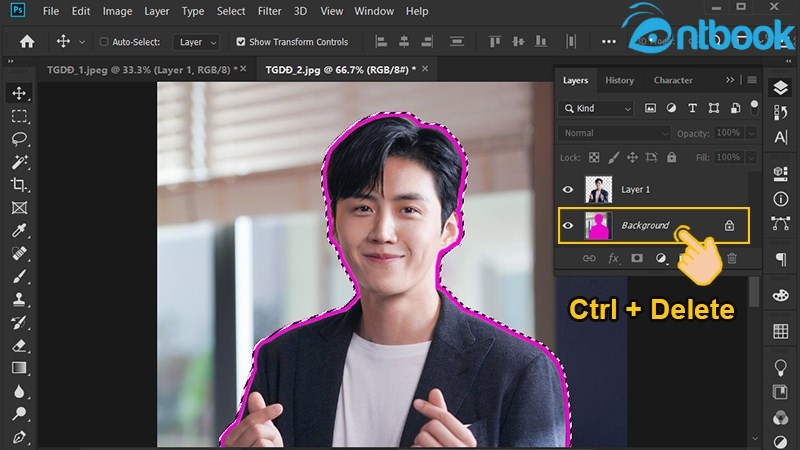This screenshot has width=800, height=450.
Task: Hide Layer 1 with eye icon
Action: 568,190
